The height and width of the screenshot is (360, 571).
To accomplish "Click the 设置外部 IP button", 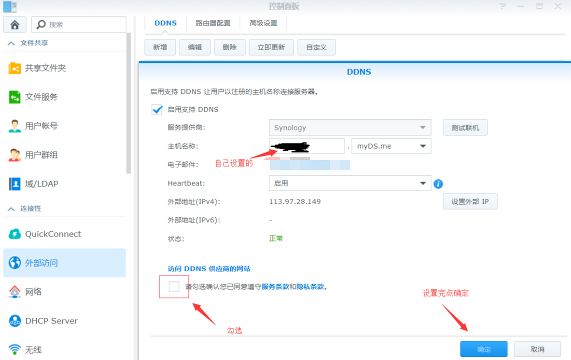I will tap(470, 202).
